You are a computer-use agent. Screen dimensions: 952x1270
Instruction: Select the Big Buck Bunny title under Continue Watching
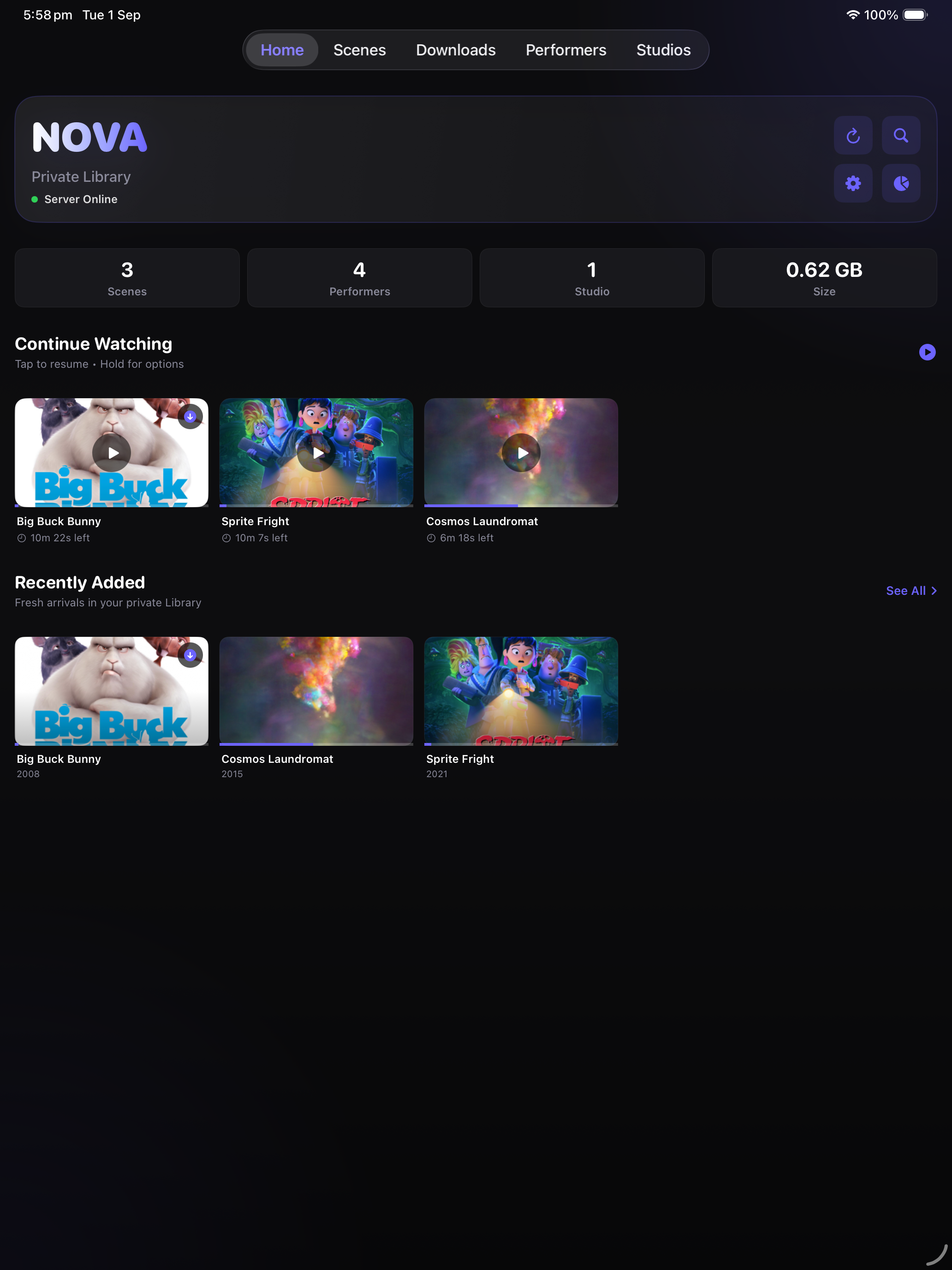(x=59, y=521)
